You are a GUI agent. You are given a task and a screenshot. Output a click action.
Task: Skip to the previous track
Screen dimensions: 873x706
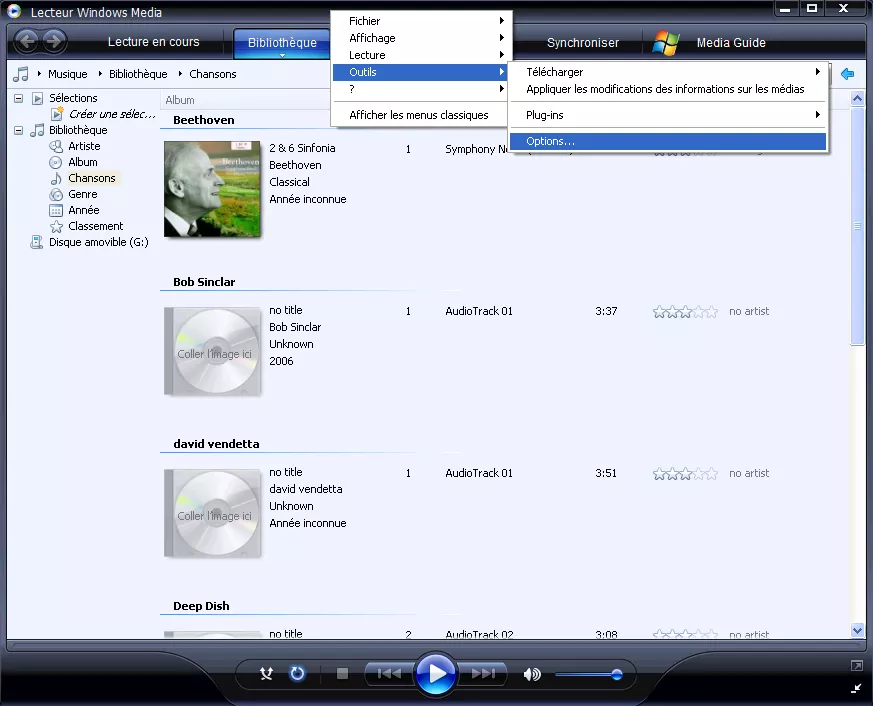(389, 674)
